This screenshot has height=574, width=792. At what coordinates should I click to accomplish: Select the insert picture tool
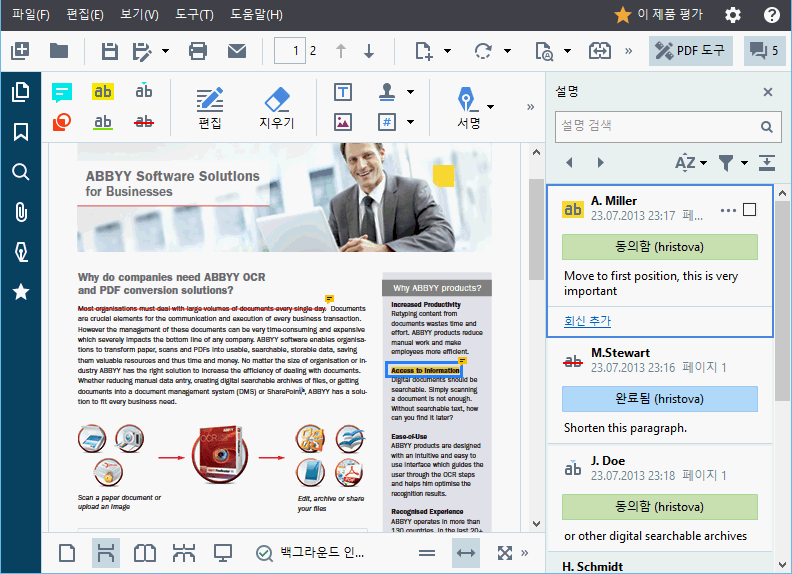(343, 122)
